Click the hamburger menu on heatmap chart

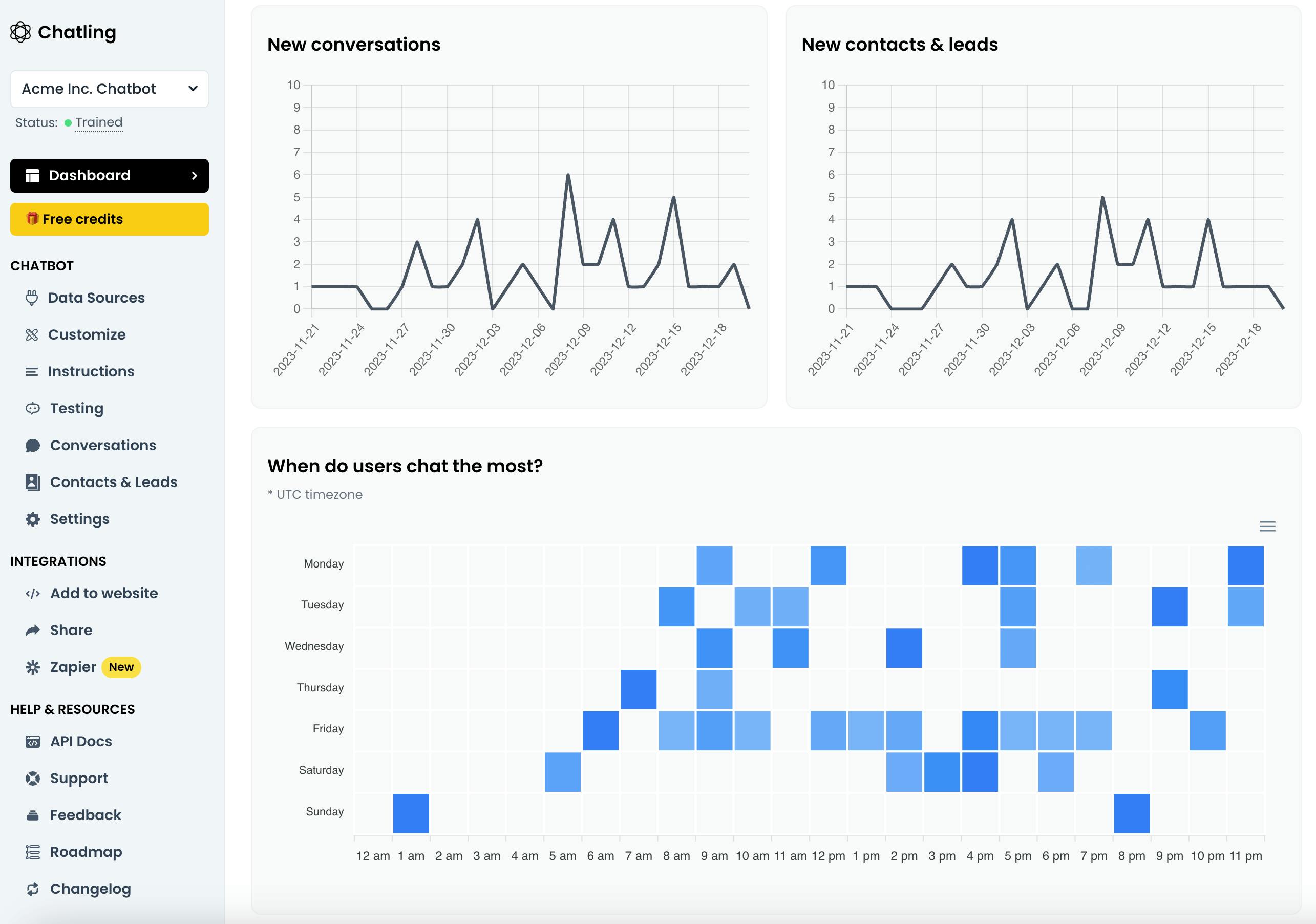1267,526
